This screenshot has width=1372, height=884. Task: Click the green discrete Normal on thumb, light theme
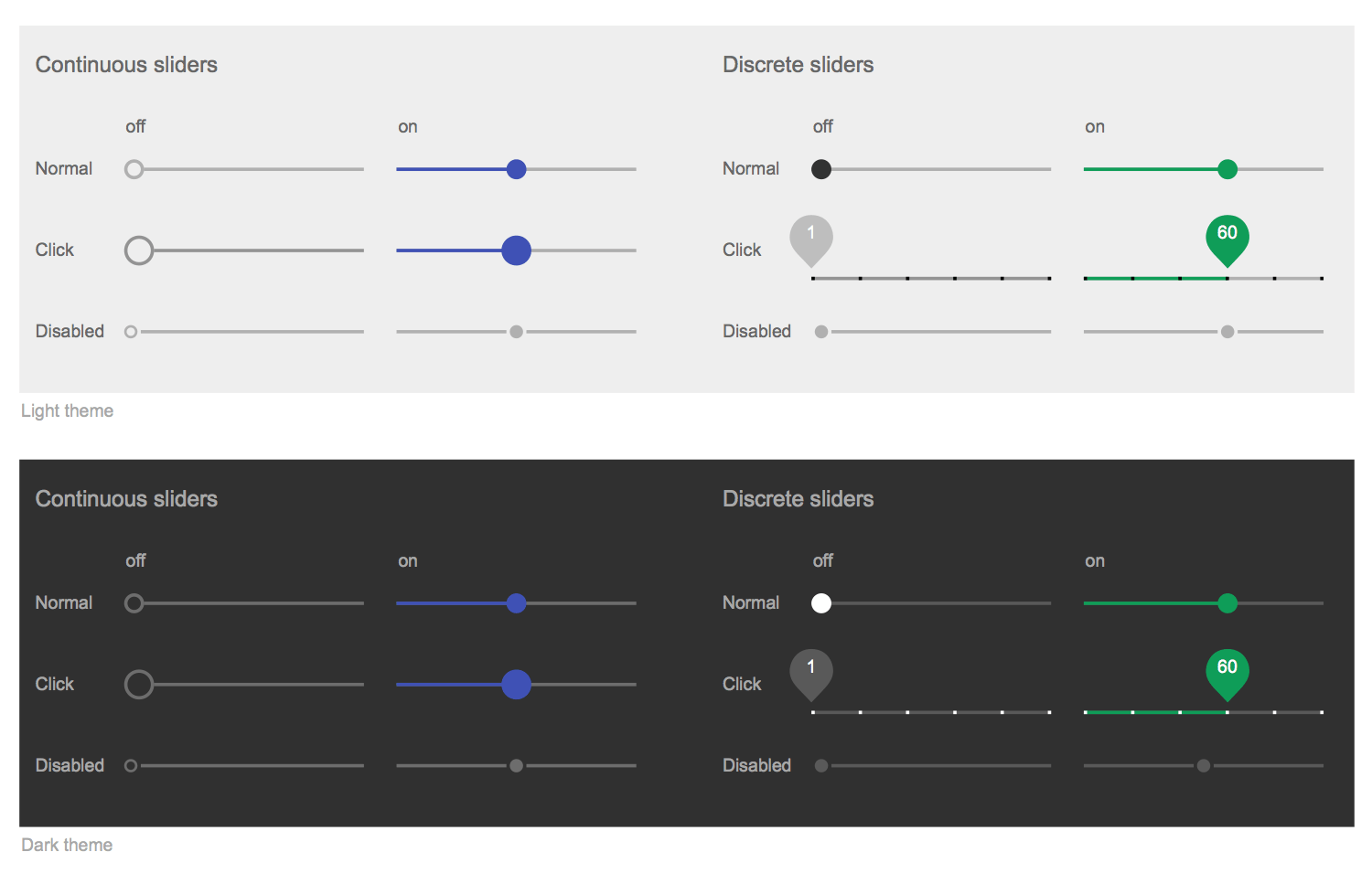(1227, 169)
